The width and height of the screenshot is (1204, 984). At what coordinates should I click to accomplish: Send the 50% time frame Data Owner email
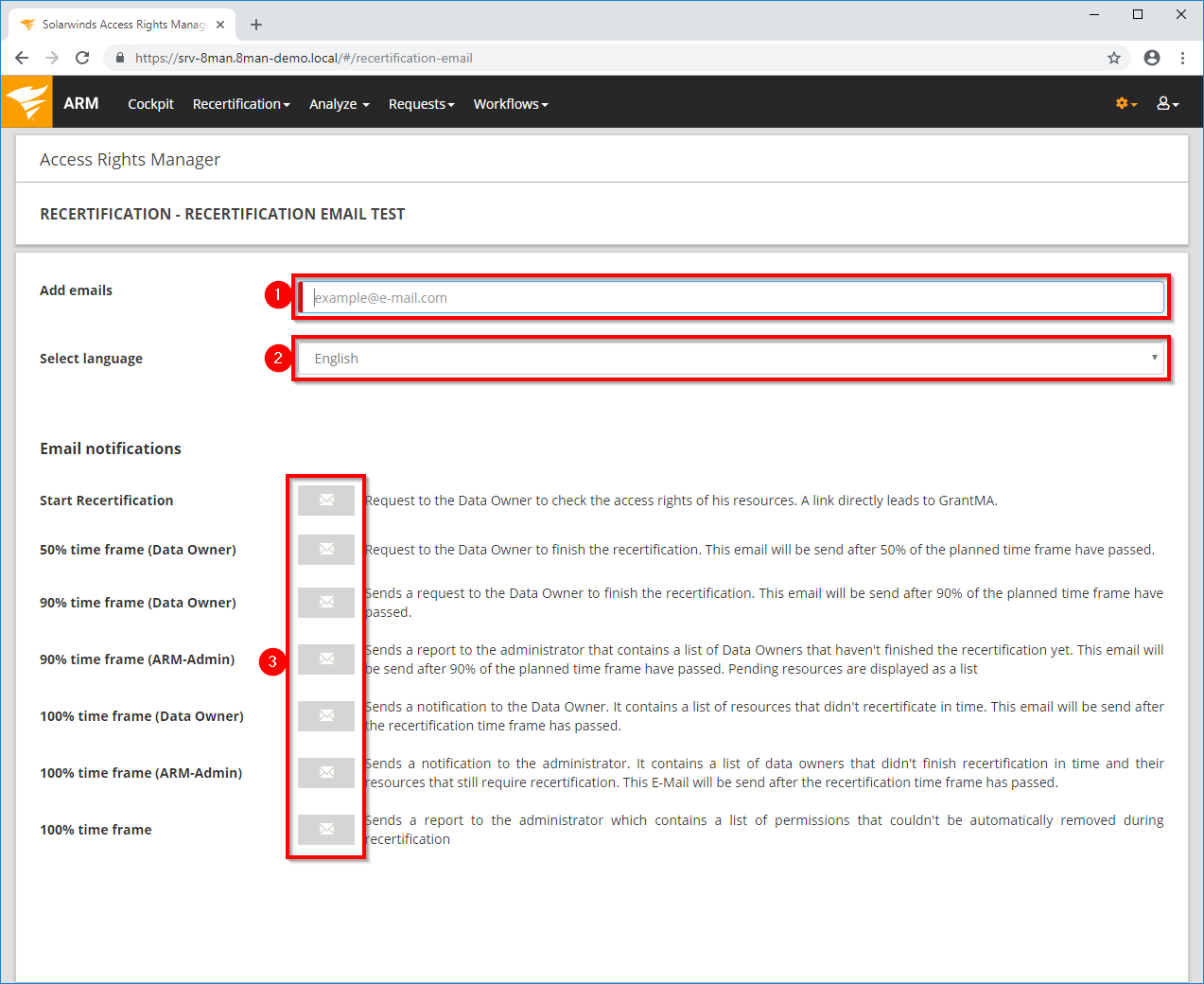[x=326, y=550]
